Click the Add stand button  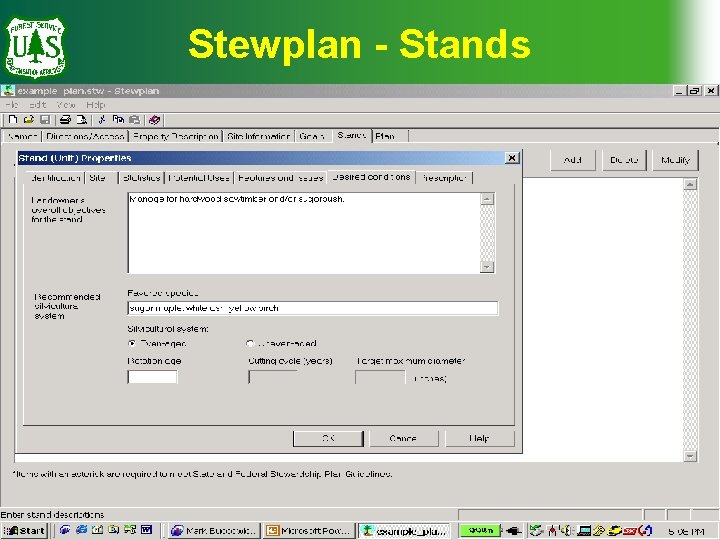573,160
